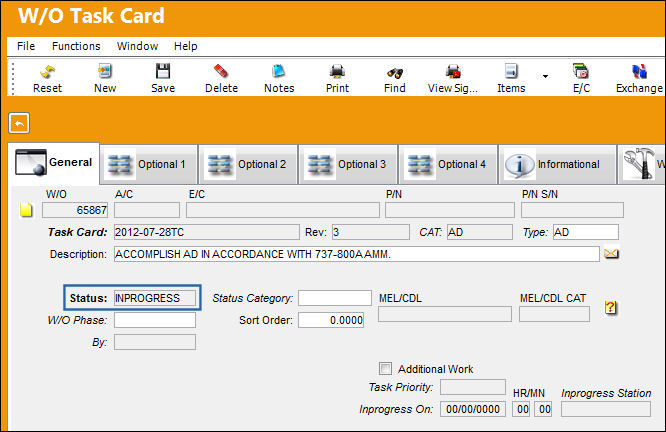Click the MN field showing 00
The width and height of the screenshot is (666, 432).
tap(543, 409)
